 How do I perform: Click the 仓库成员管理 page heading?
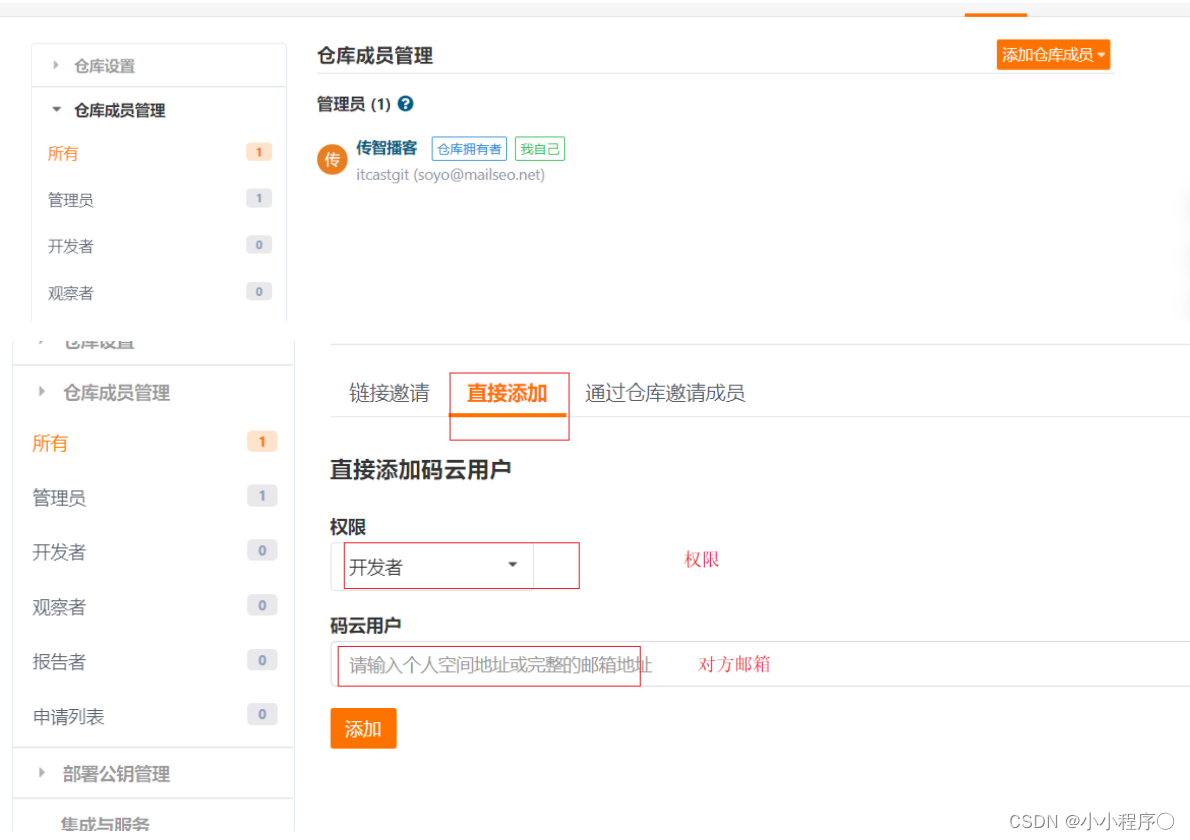click(375, 55)
